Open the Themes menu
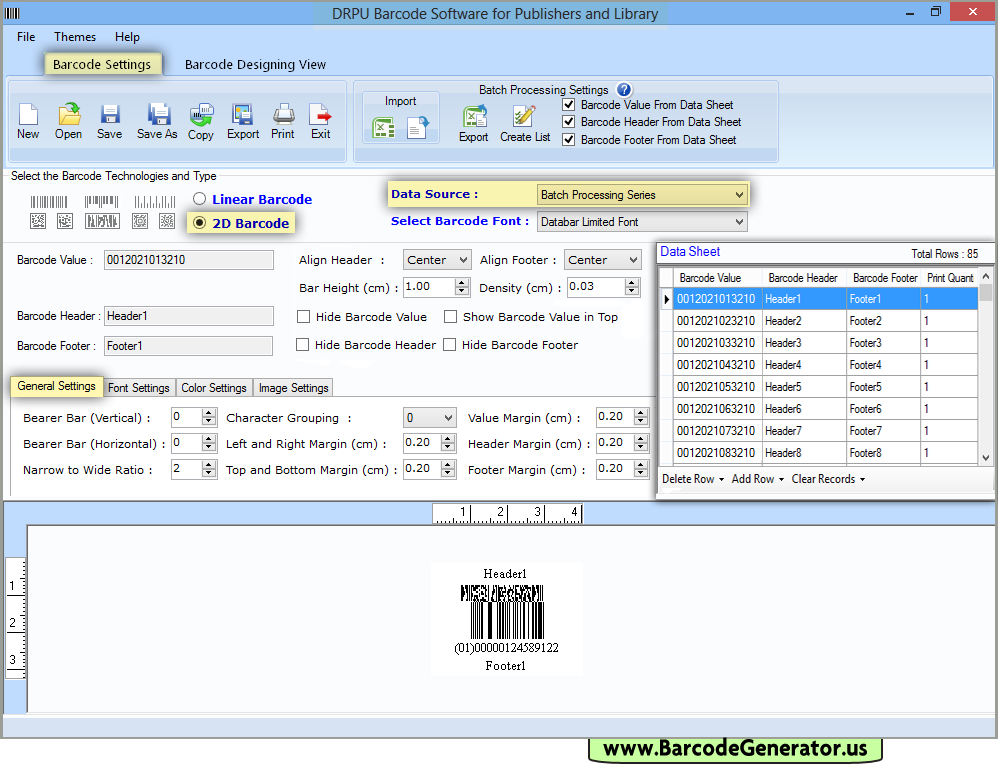The image size is (998, 770). click(74, 36)
